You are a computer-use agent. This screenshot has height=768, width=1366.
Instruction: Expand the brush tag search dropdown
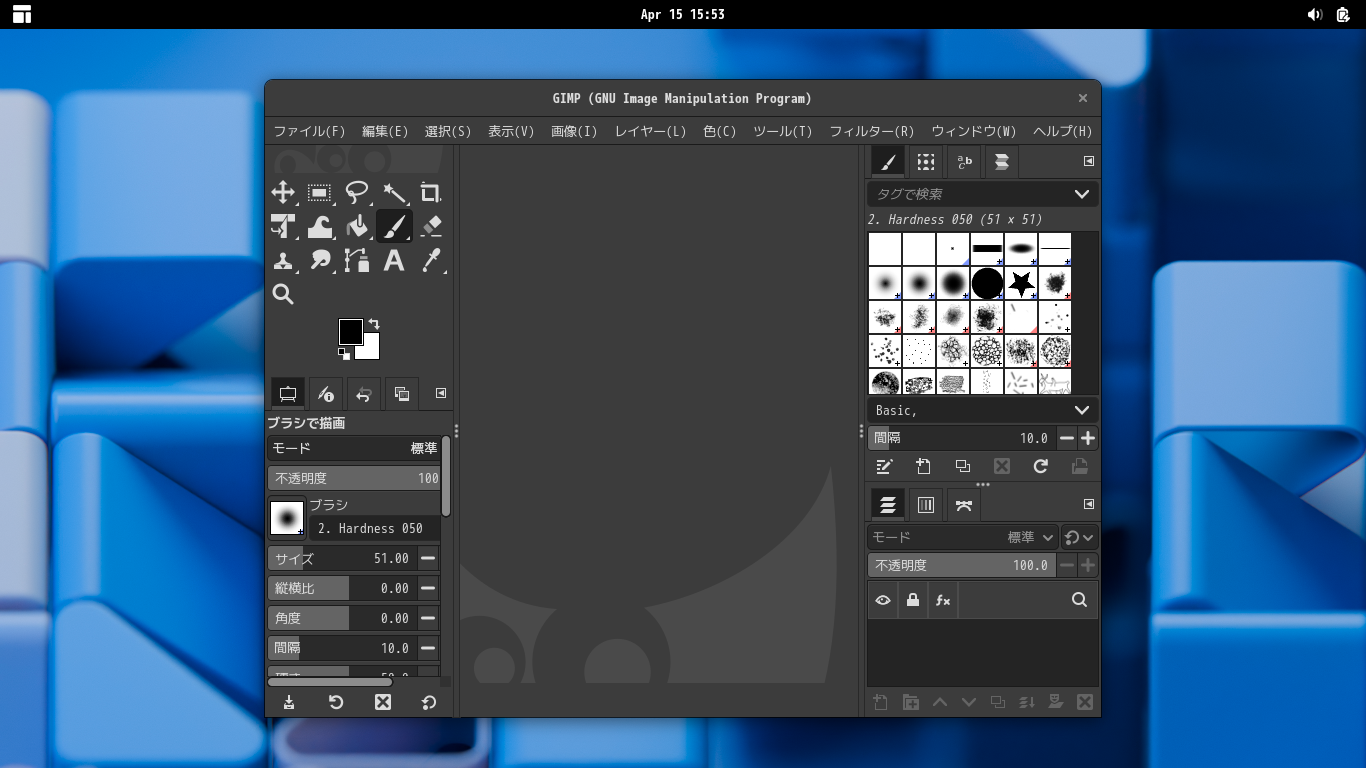pyautogui.click(x=1081, y=194)
